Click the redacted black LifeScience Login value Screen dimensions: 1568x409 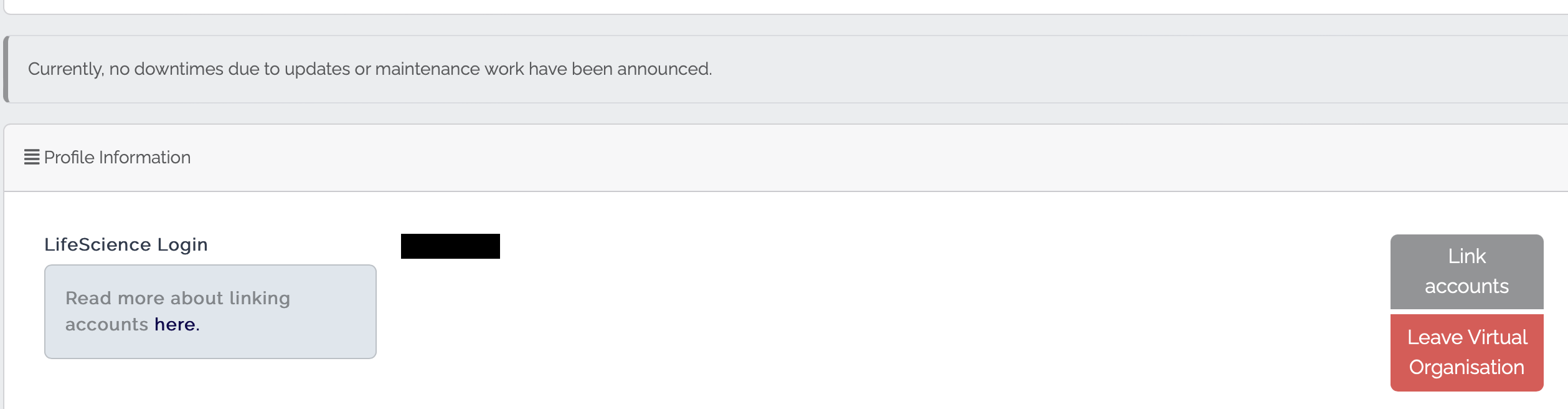(450, 246)
